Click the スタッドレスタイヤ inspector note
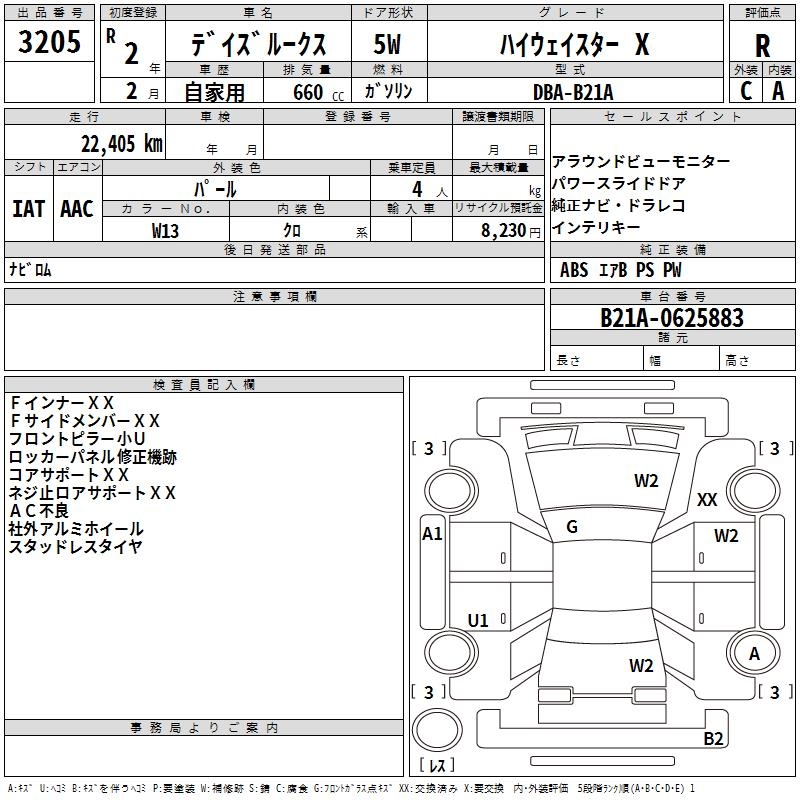Image resolution: width=800 pixels, height=800 pixels. (x=75, y=546)
